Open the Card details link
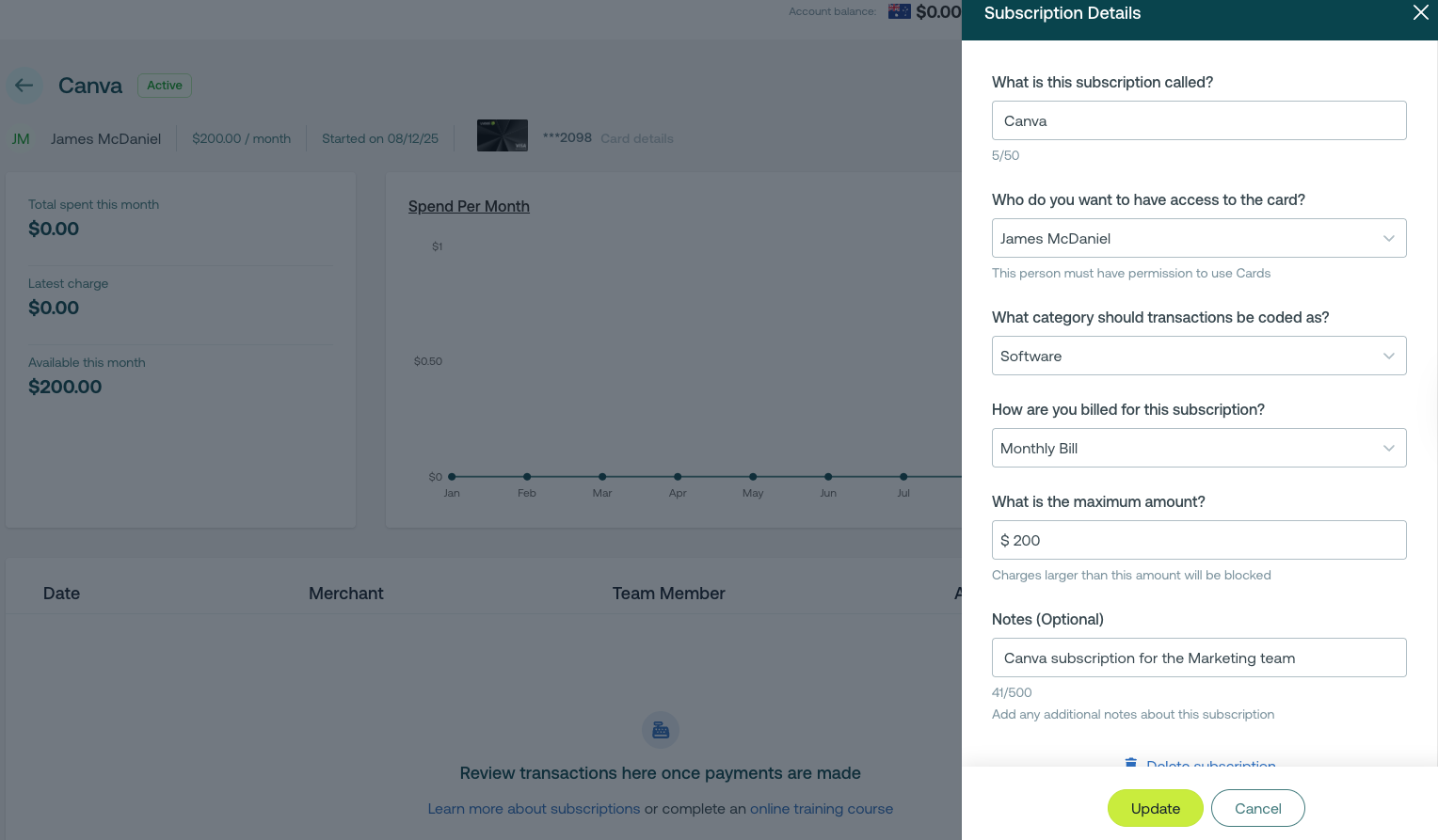The height and width of the screenshot is (840, 1438). (637, 138)
